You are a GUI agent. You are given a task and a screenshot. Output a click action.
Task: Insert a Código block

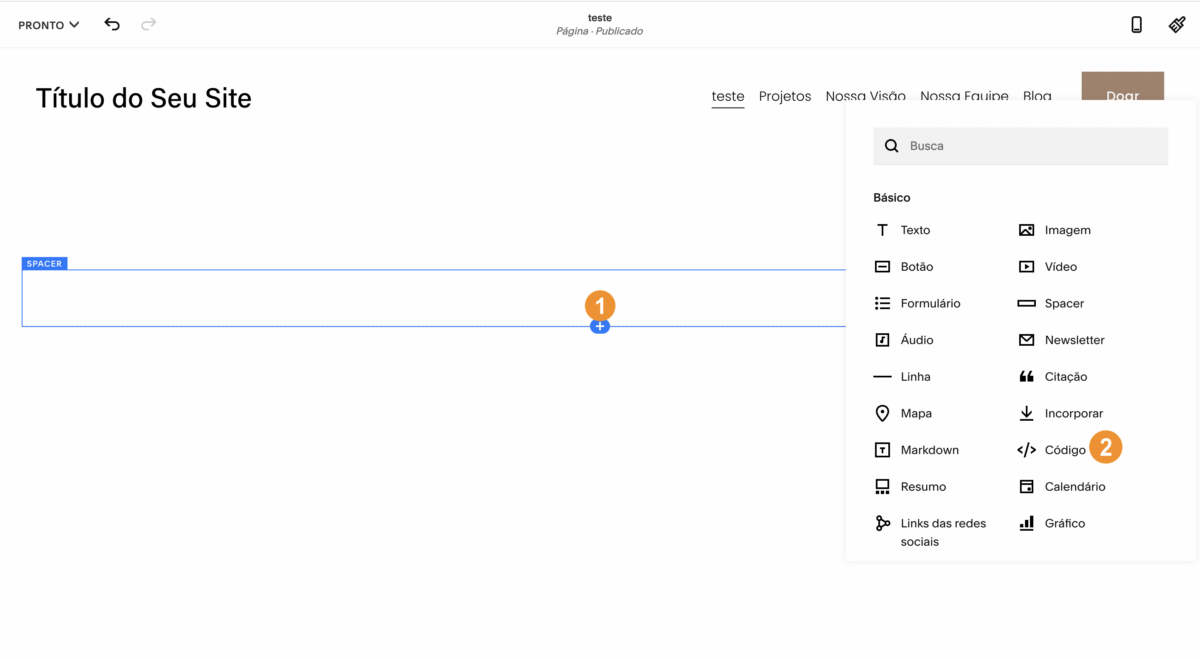point(1064,450)
